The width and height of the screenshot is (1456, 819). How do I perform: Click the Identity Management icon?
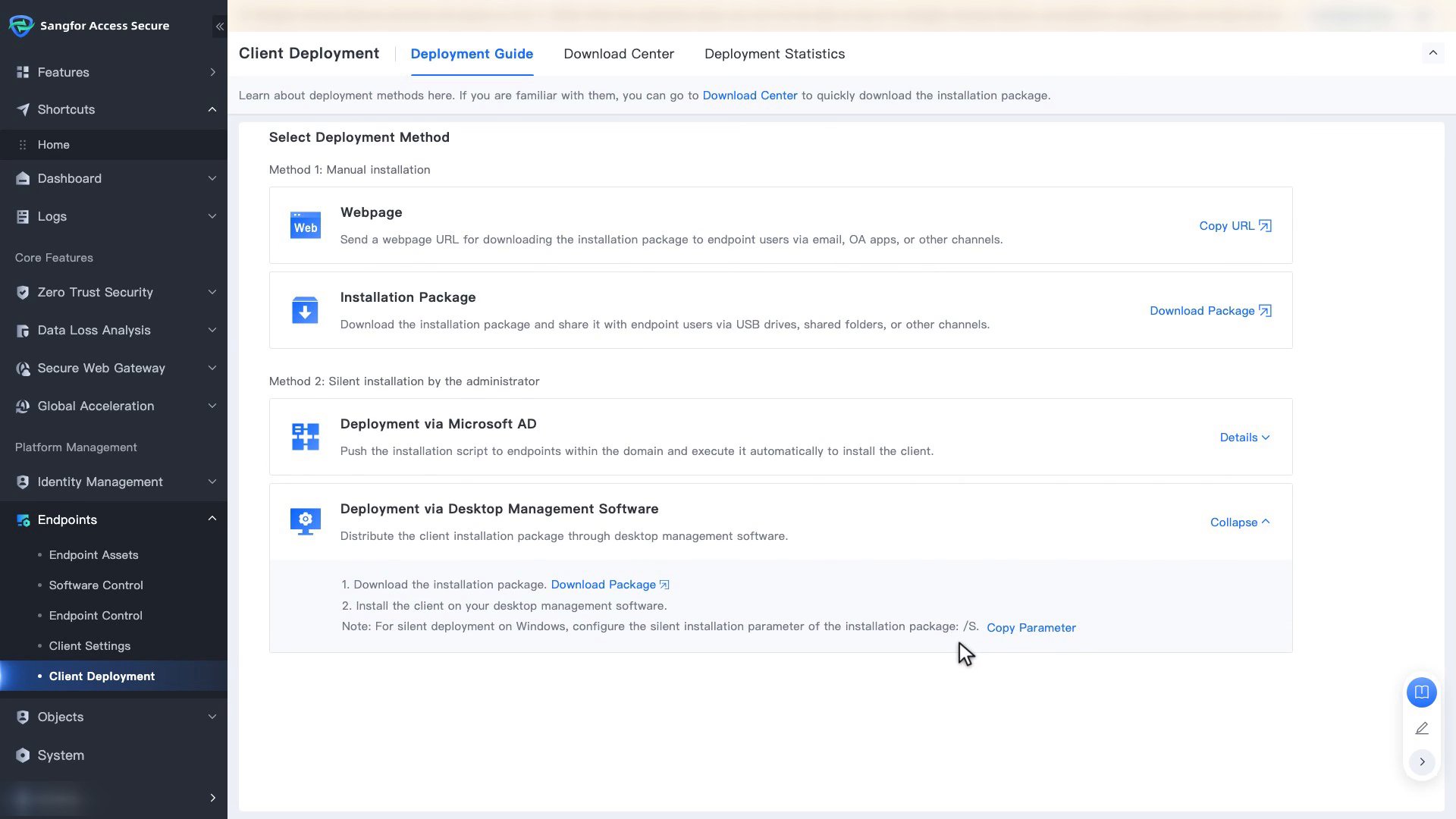point(23,482)
